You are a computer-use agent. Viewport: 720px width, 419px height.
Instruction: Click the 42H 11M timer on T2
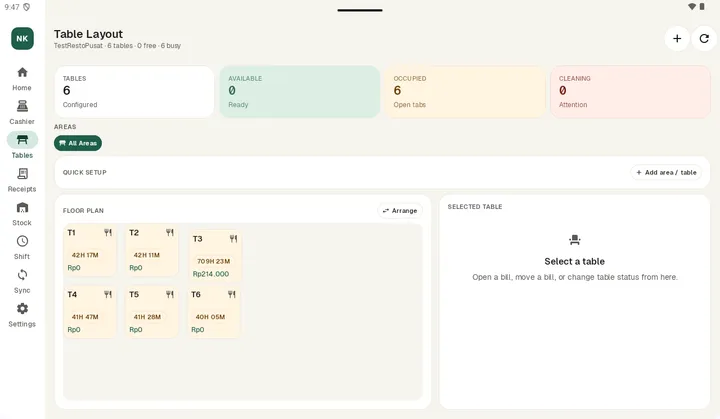pyautogui.click(x=147, y=255)
